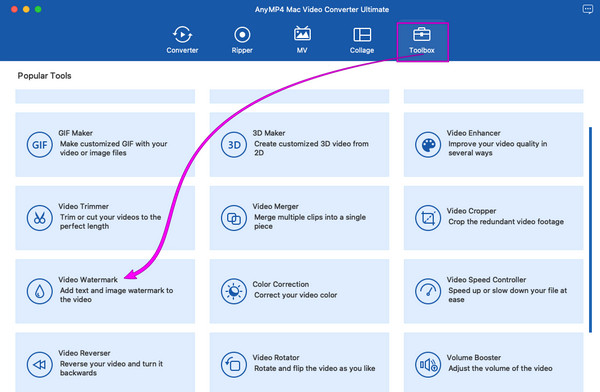Open Video Speed Controller tool title
This screenshot has width=600, height=392.
[x=486, y=280]
